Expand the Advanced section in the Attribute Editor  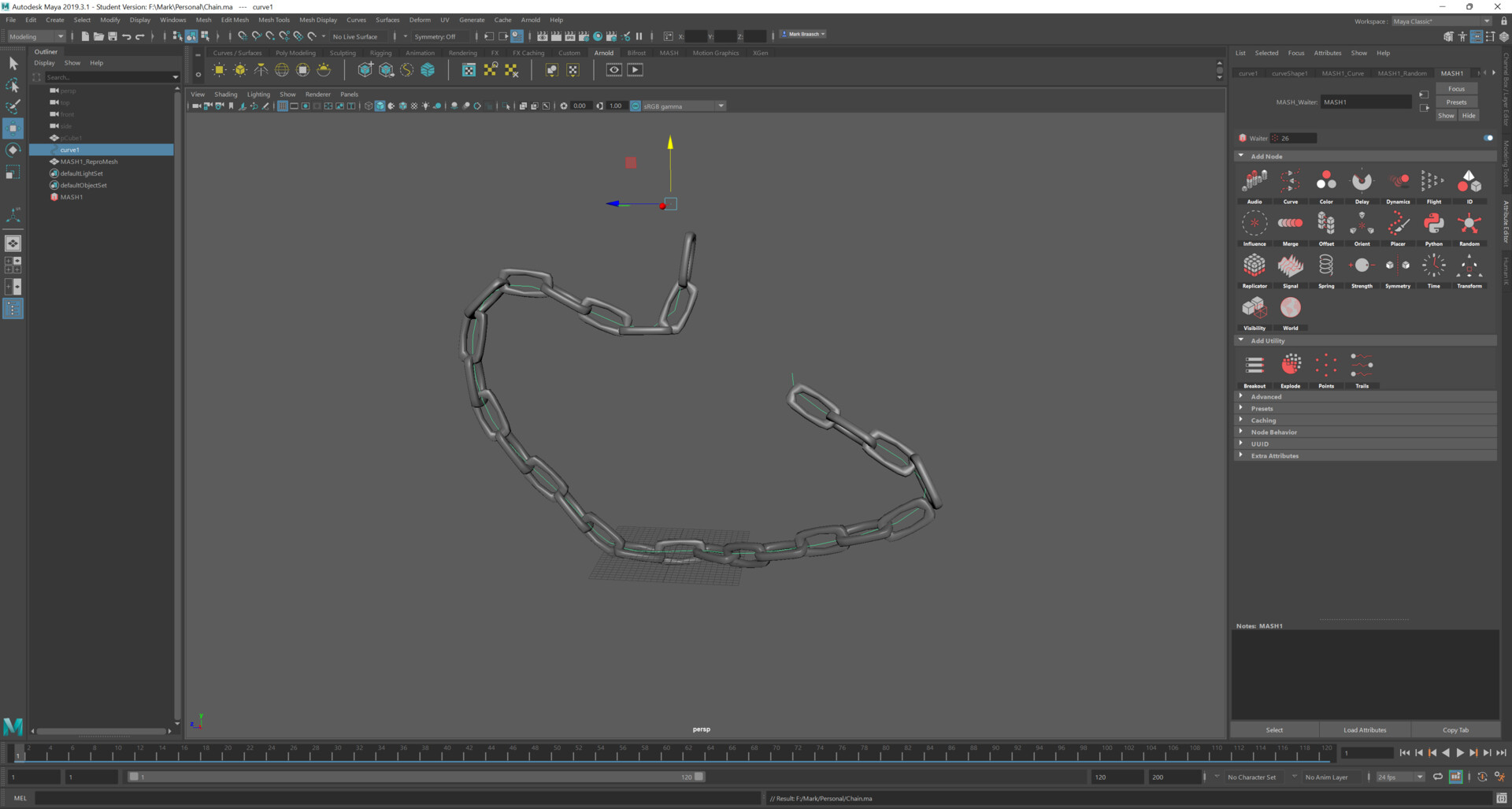click(x=1266, y=396)
